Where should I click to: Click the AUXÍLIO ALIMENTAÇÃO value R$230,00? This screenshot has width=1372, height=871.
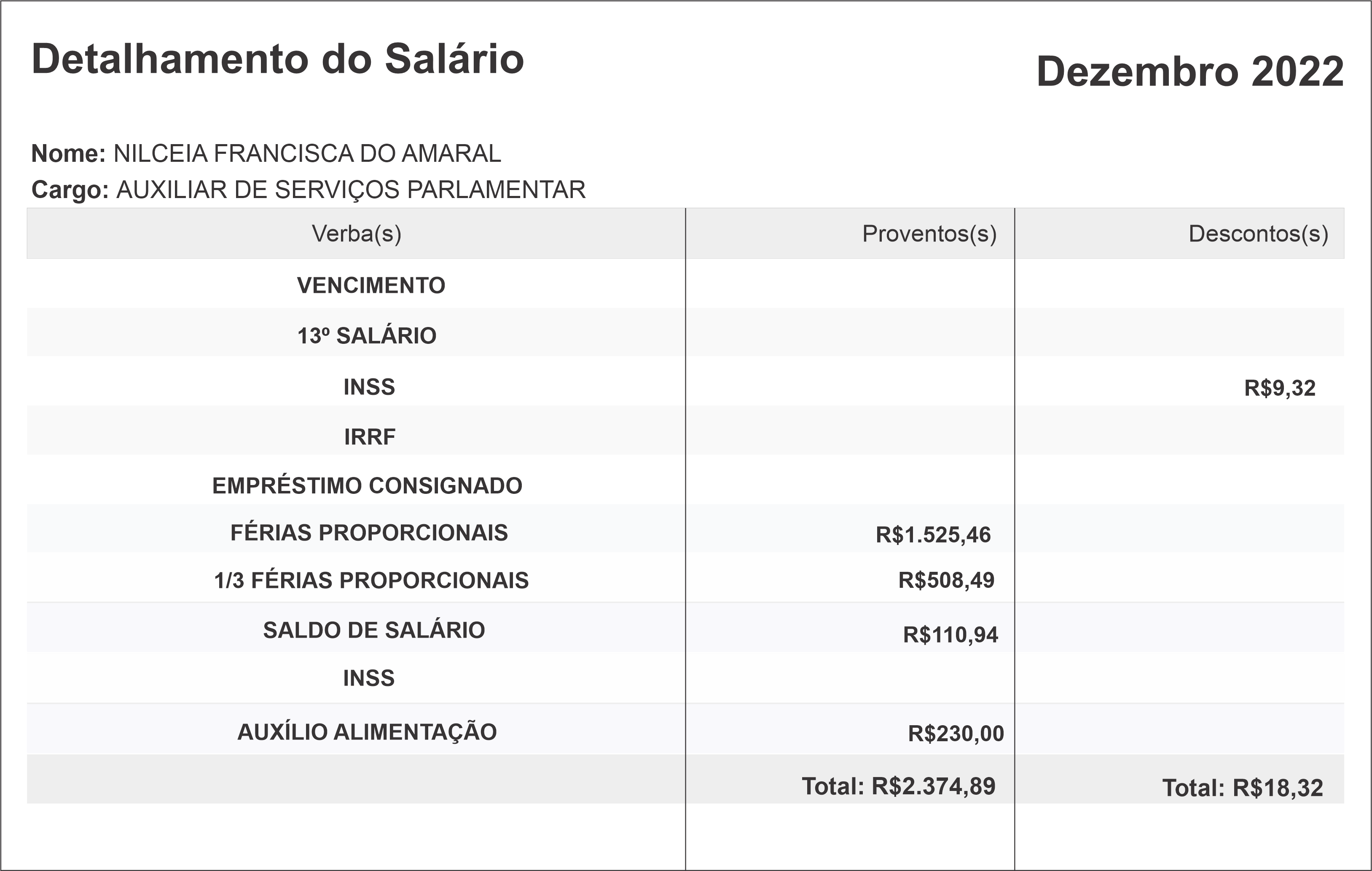point(956,733)
